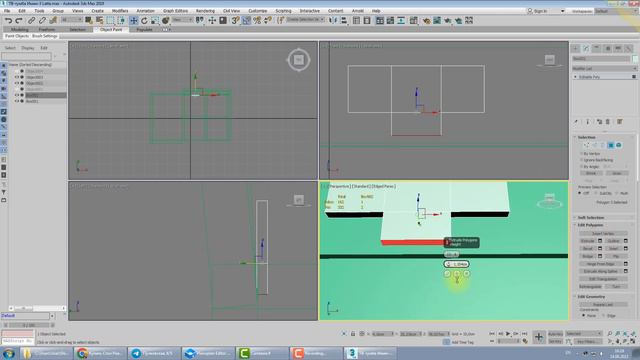Toggle the Angle Snap icon
640x360 pixels.
pos(246,20)
